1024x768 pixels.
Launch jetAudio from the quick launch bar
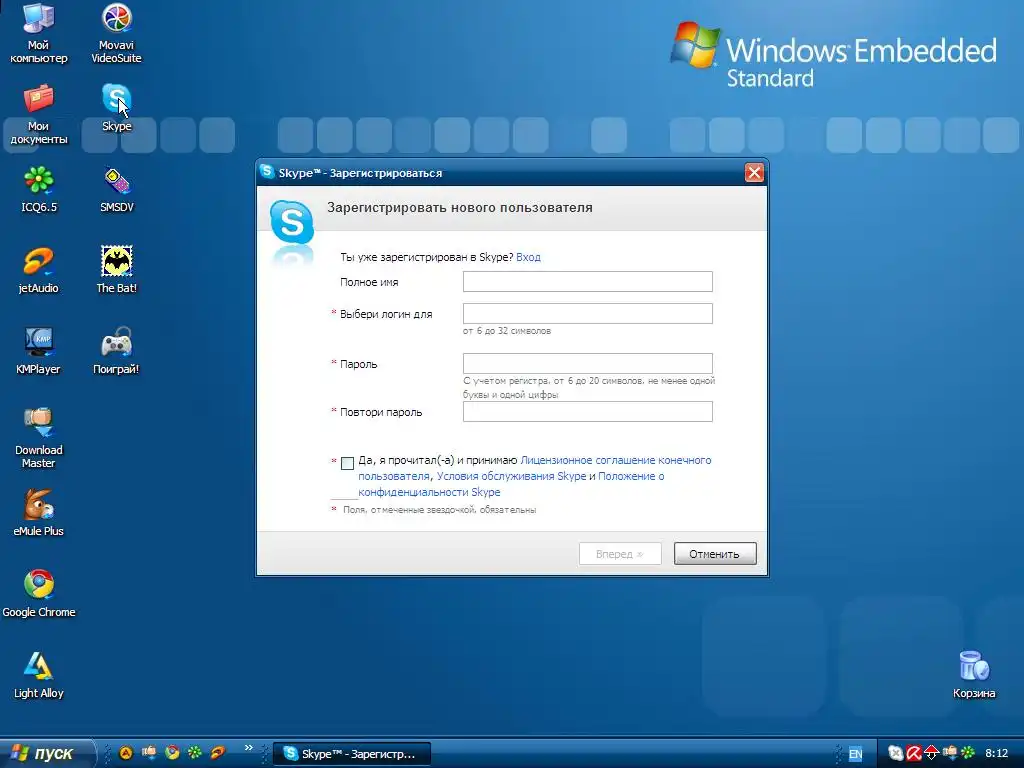click(217, 752)
